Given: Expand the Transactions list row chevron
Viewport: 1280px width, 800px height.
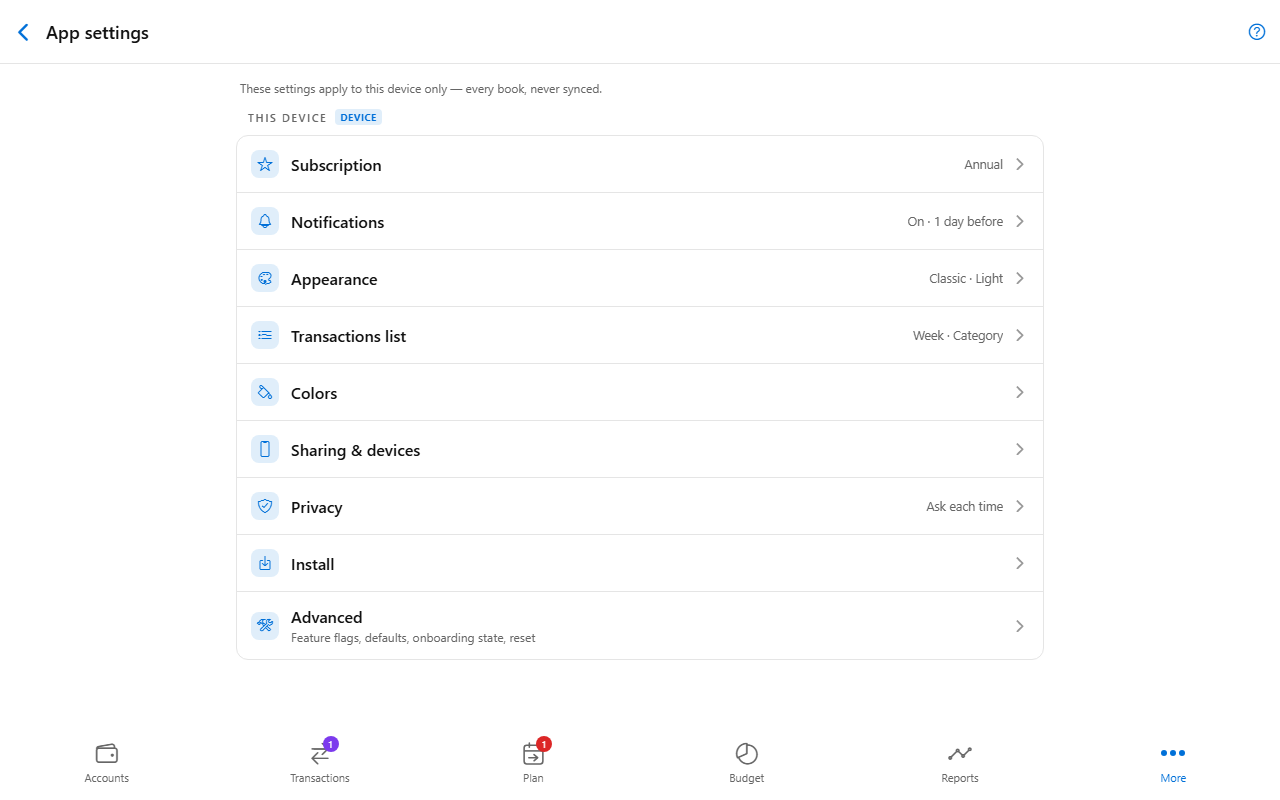Looking at the screenshot, I should pos(1020,335).
